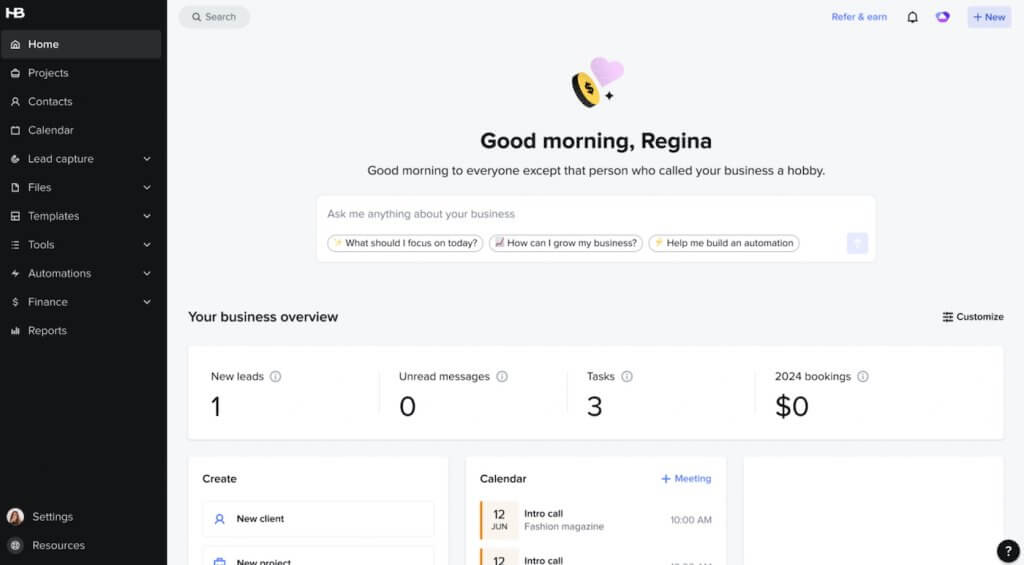Open the 10:00 AM Fashion magazine Intro call
This screenshot has width=1024, height=565.
[x=596, y=520]
